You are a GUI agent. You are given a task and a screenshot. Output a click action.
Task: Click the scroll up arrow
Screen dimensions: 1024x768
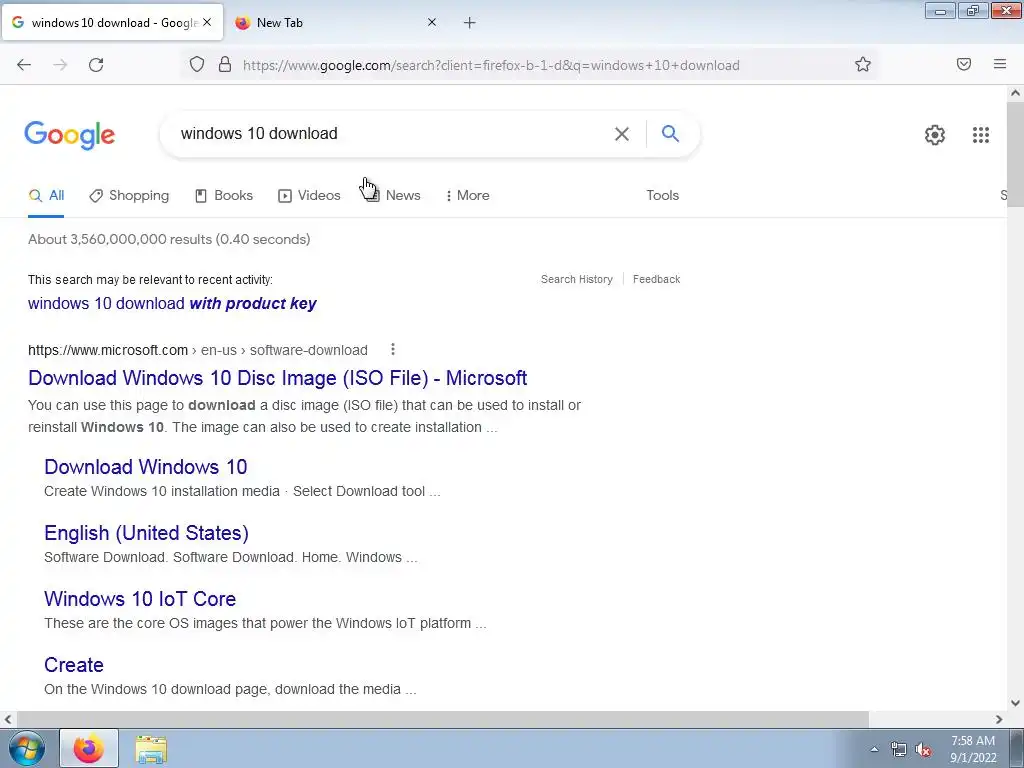point(1015,93)
